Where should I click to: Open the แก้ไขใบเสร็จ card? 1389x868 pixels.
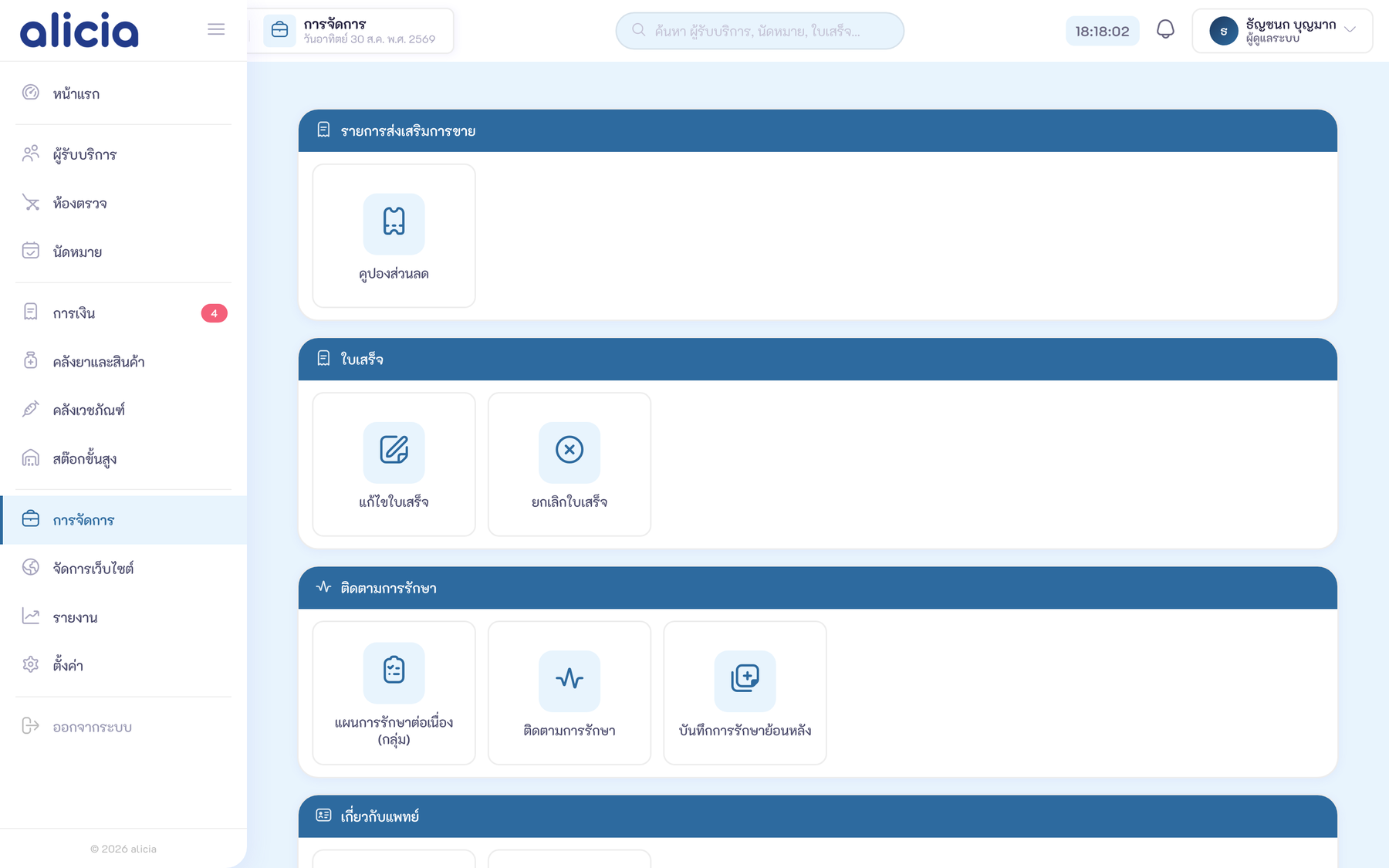tap(394, 464)
